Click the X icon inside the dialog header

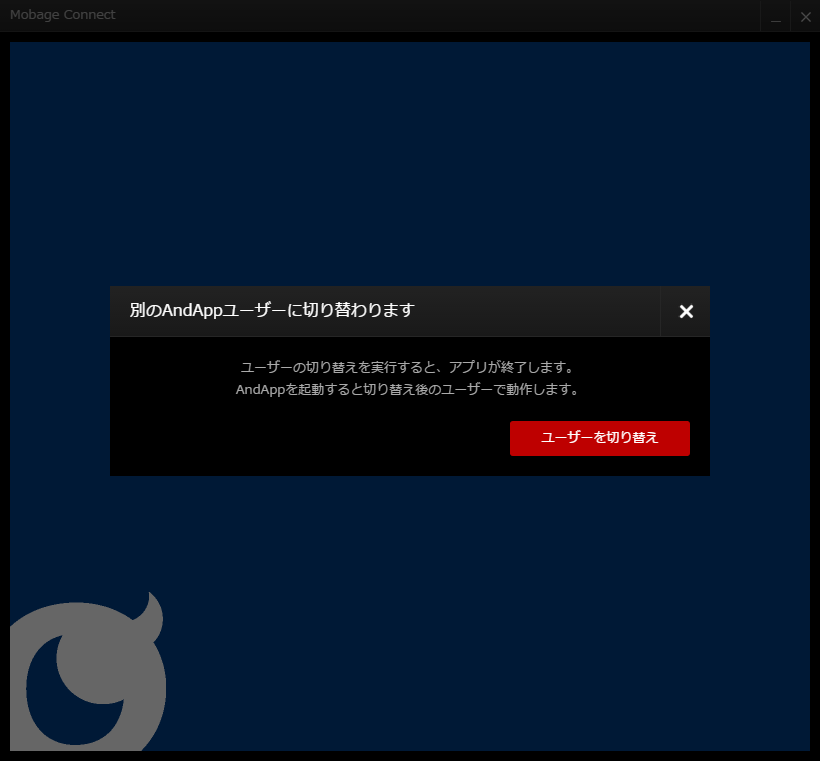685,311
